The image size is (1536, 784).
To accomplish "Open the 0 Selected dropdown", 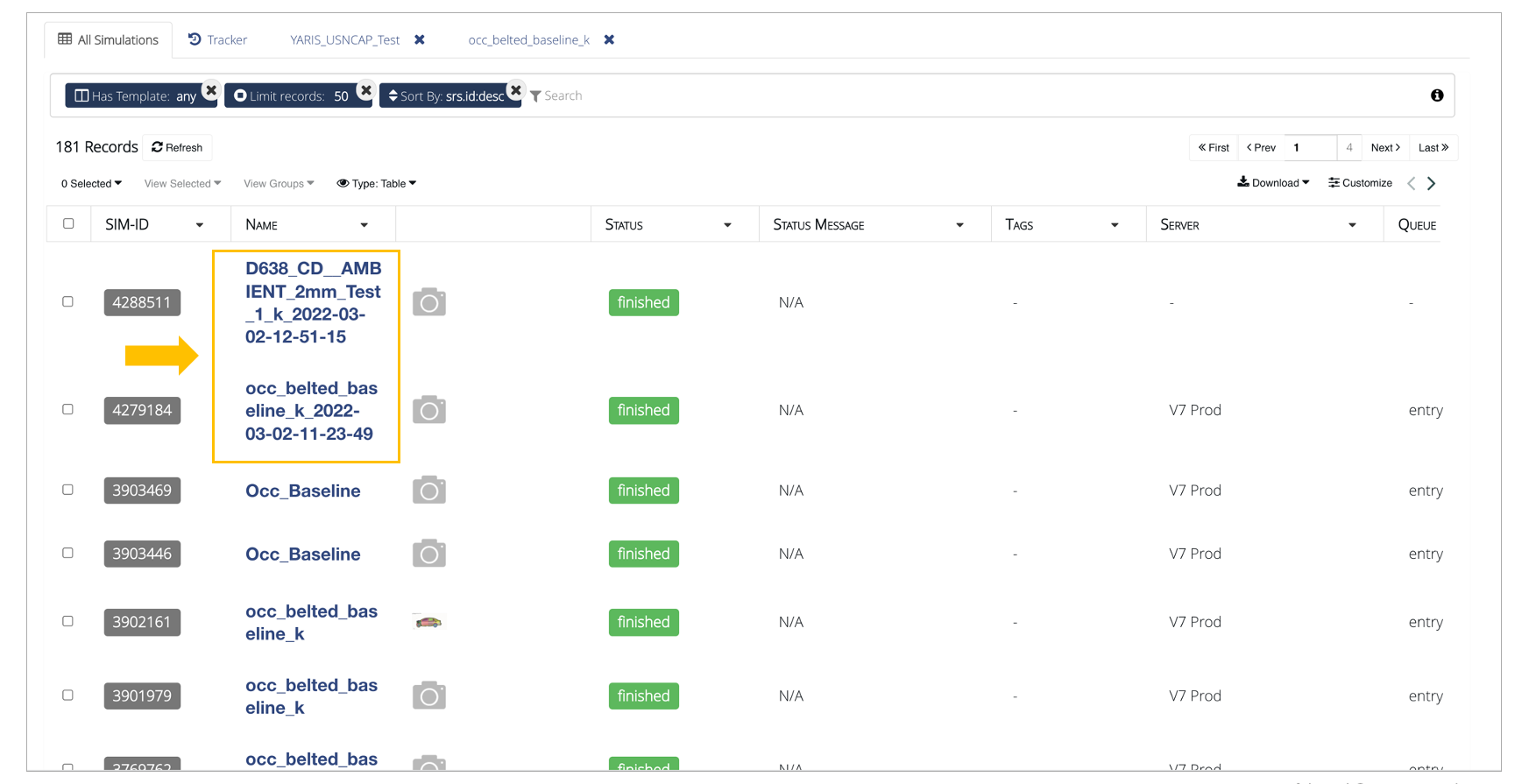I will 91,183.
